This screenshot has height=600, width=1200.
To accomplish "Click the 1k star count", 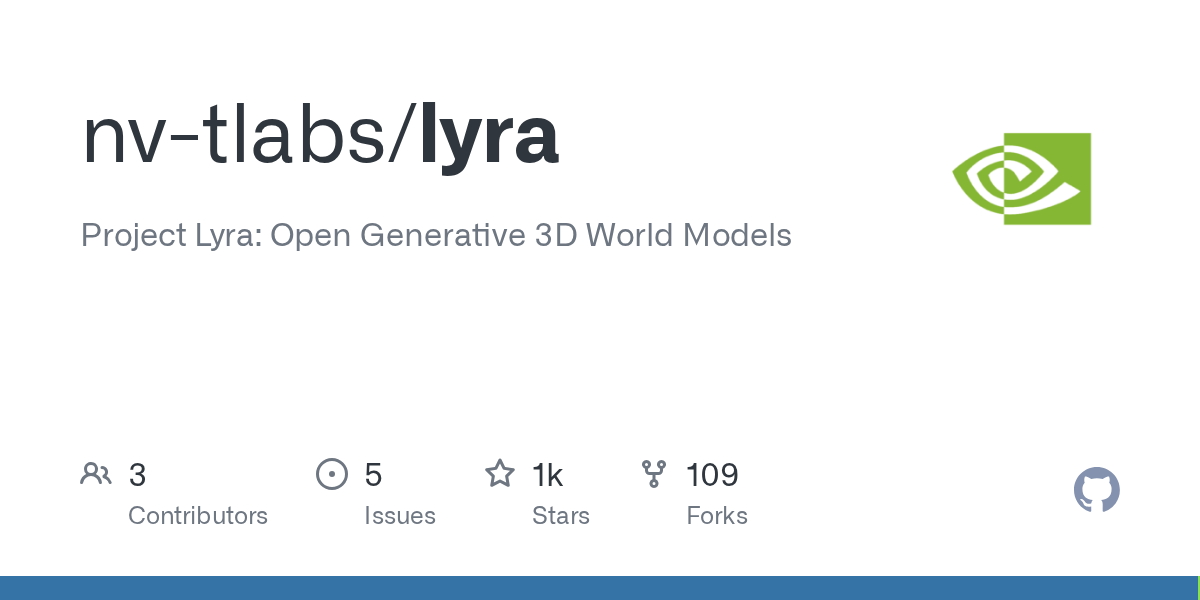I will click(547, 475).
